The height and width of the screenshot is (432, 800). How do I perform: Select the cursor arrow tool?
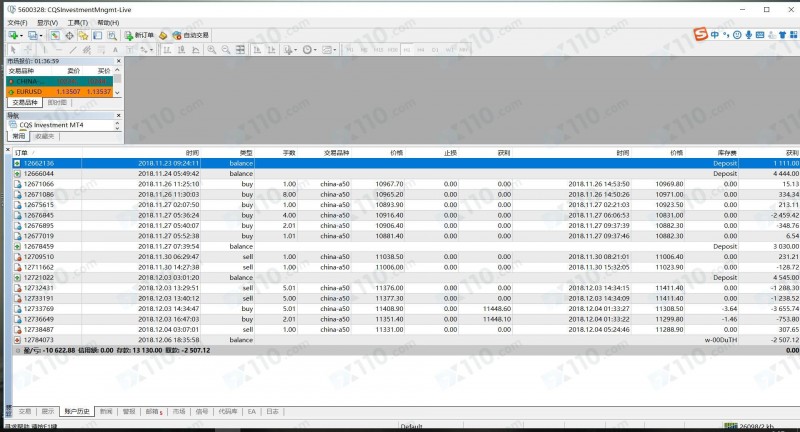pos(13,49)
